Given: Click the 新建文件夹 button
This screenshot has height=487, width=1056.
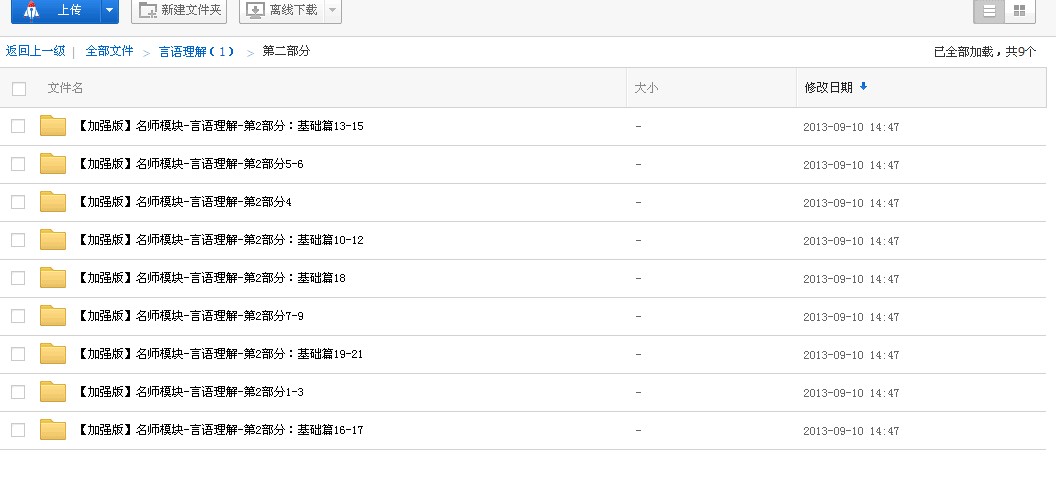Looking at the screenshot, I should coord(179,11).
